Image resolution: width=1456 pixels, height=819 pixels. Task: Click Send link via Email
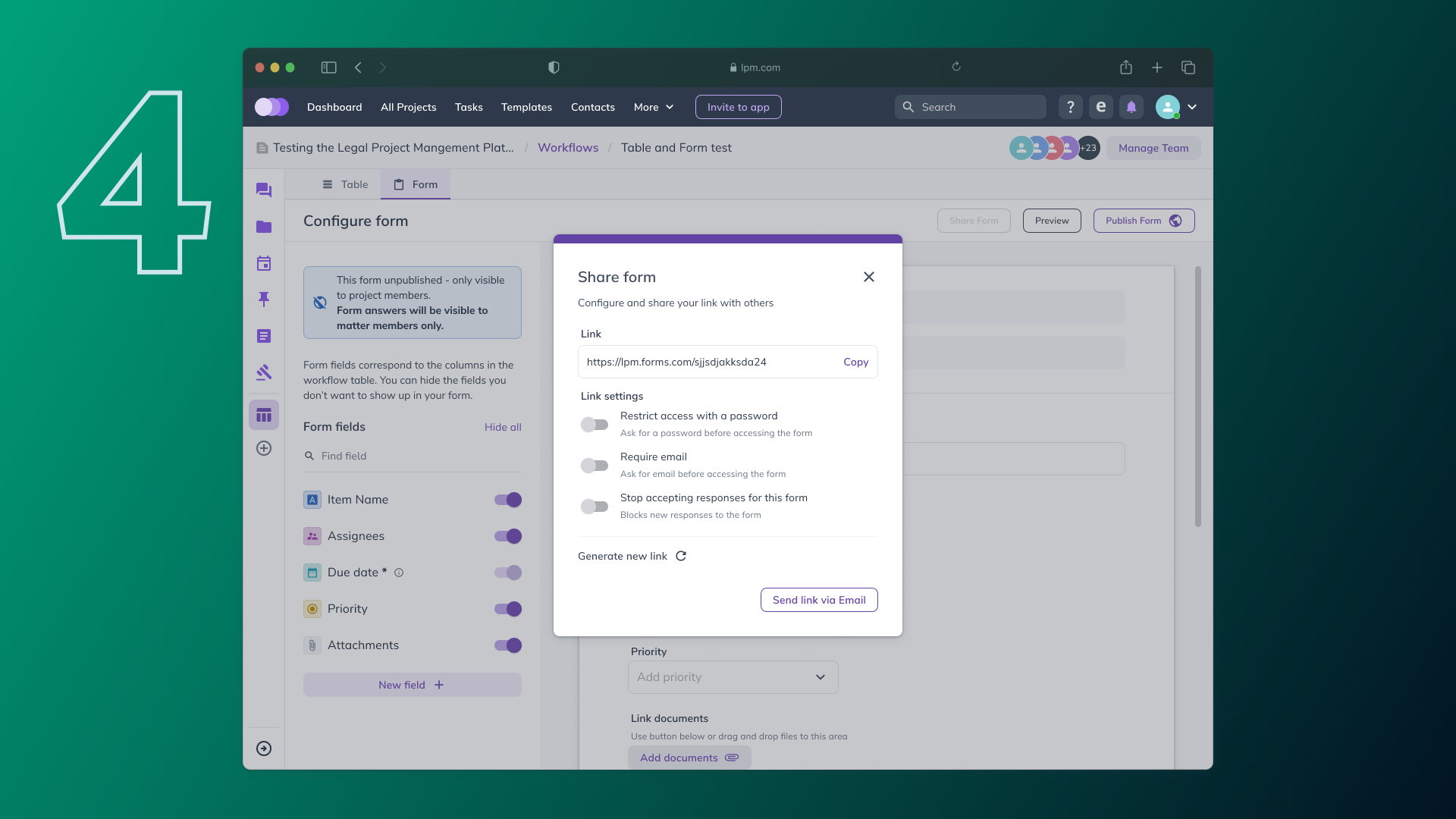[819, 600]
